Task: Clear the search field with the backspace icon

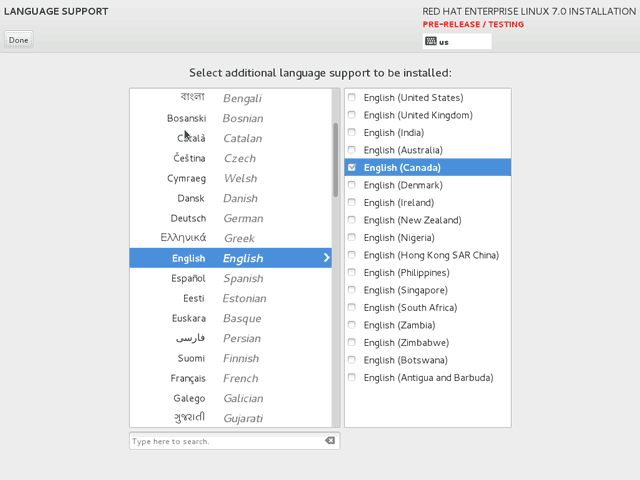Action: click(330, 440)
